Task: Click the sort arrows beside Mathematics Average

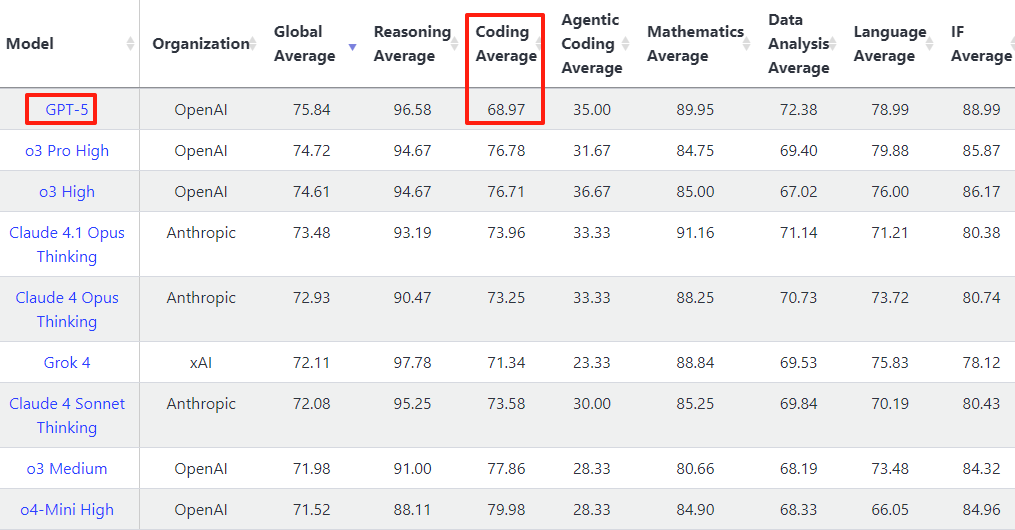Action: (x=751, y=44)
